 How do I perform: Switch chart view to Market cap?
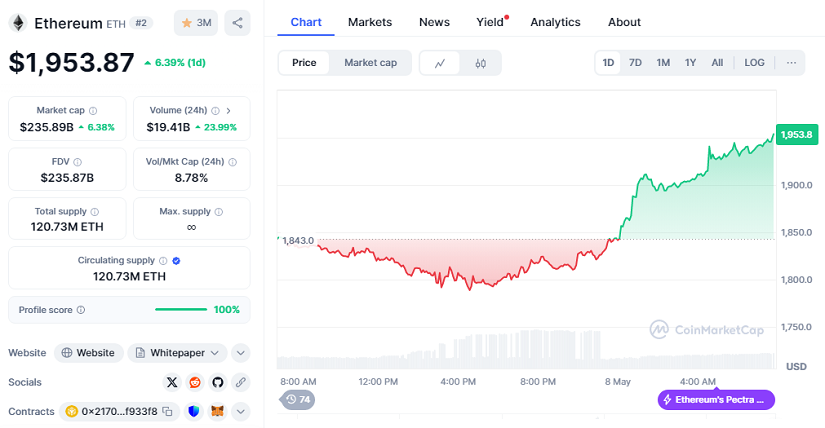[x=370, y=63]
